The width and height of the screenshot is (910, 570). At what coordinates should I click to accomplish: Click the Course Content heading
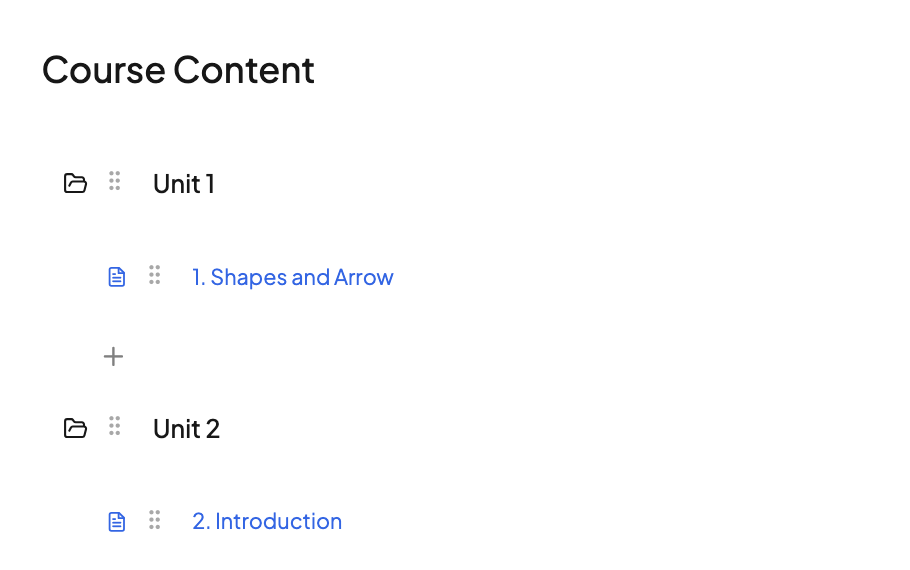(x=178, y=70)
